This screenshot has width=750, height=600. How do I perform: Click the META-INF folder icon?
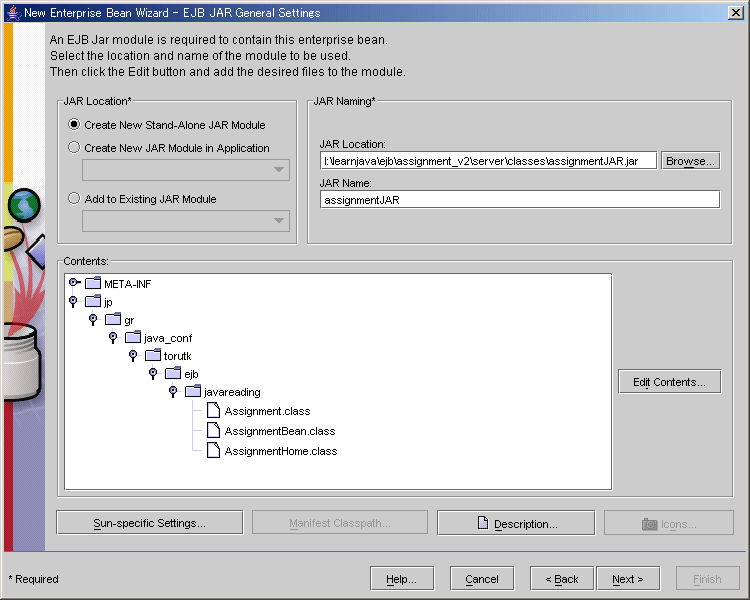tap(93, 283)
